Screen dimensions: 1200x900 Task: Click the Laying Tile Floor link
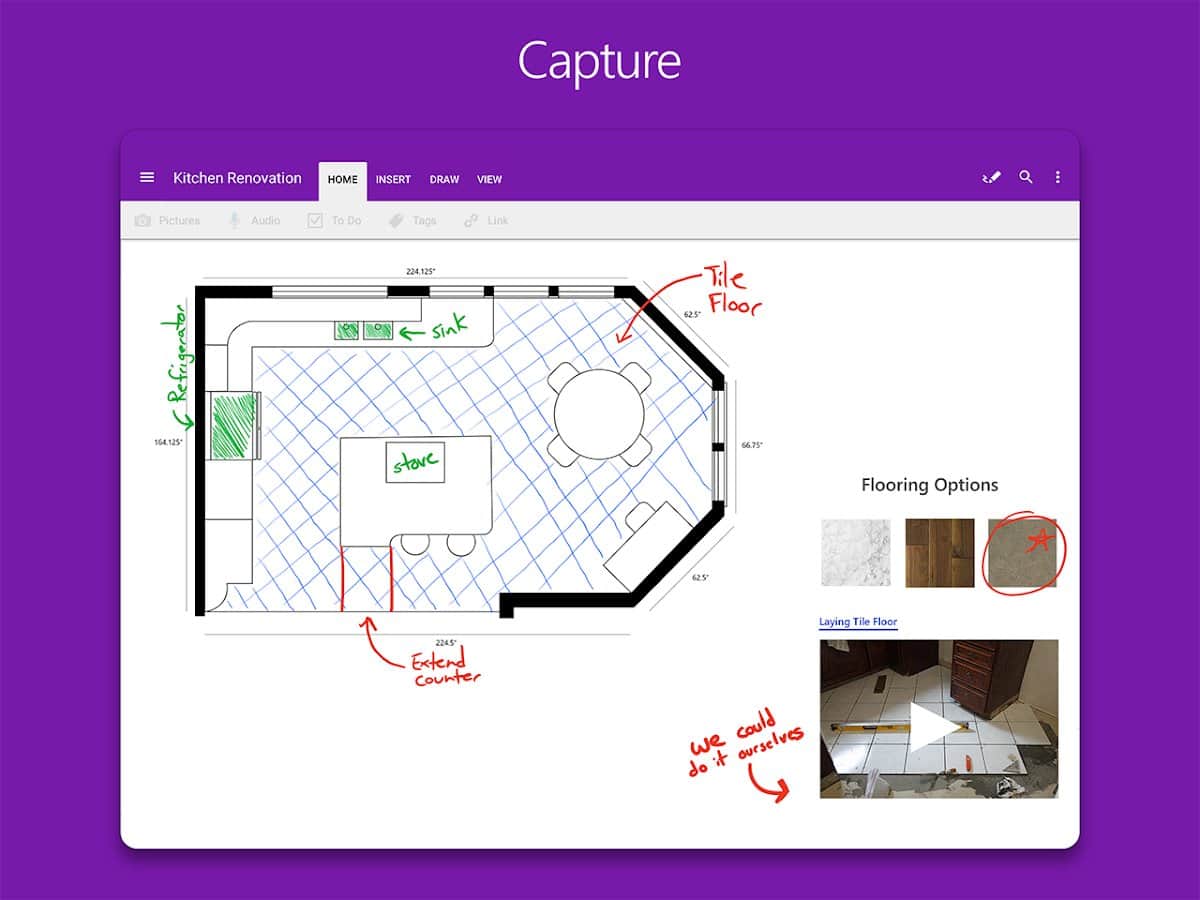pos(858,622)
